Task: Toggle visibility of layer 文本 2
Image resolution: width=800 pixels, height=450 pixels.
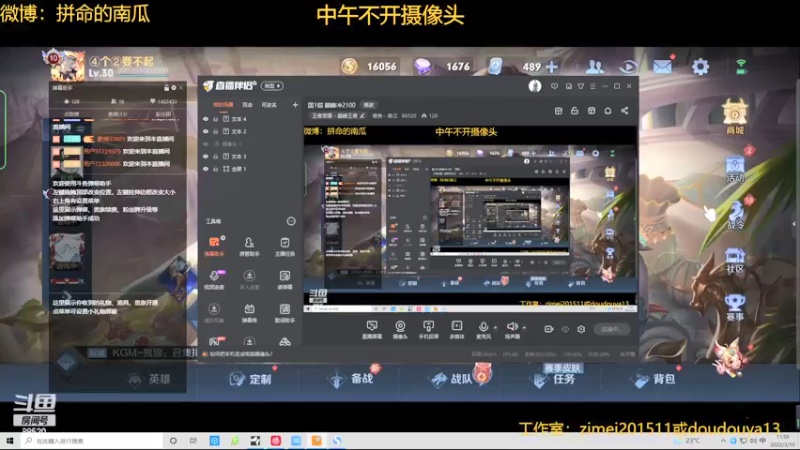Action: (x=206, y=131)
